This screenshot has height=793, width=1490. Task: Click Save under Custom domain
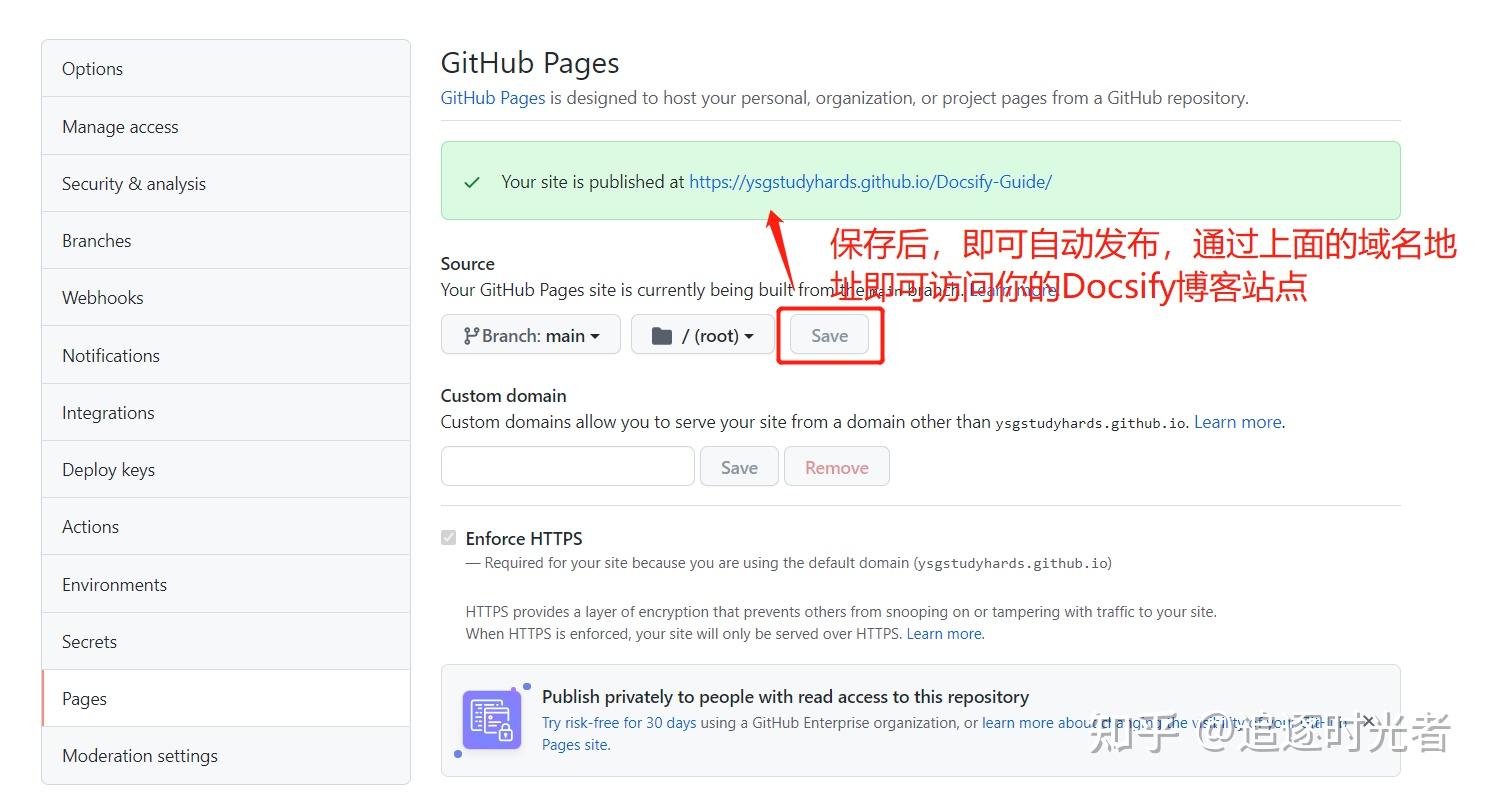tap(739, 466)
